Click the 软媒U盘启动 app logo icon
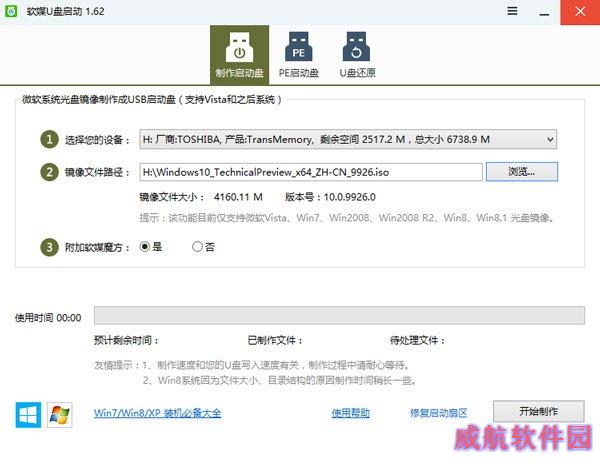Viewport: 600px width, 461px height. pos(11,11)
